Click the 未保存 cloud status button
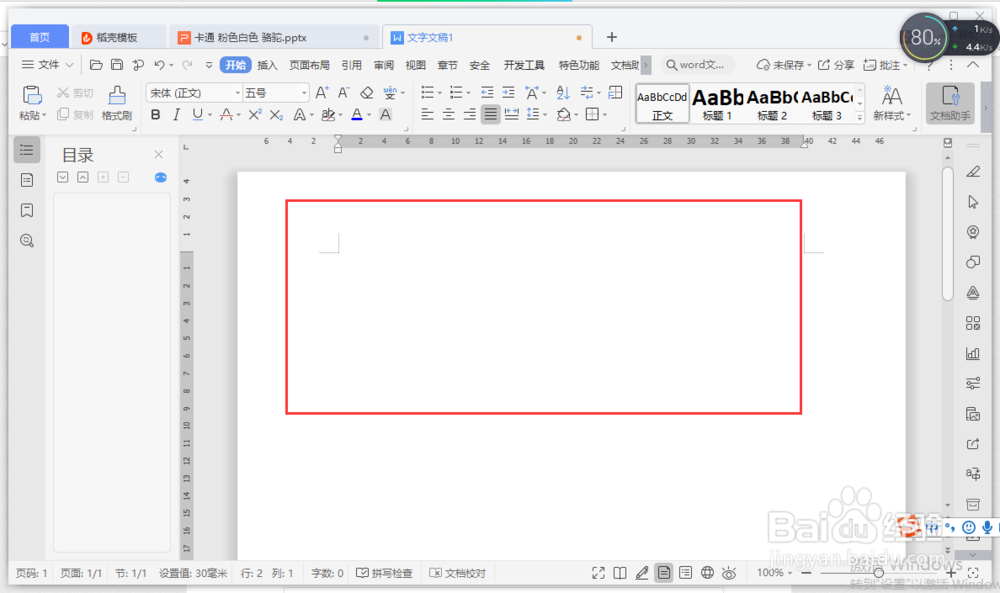The image size is (1000, 593). (784, 65)
